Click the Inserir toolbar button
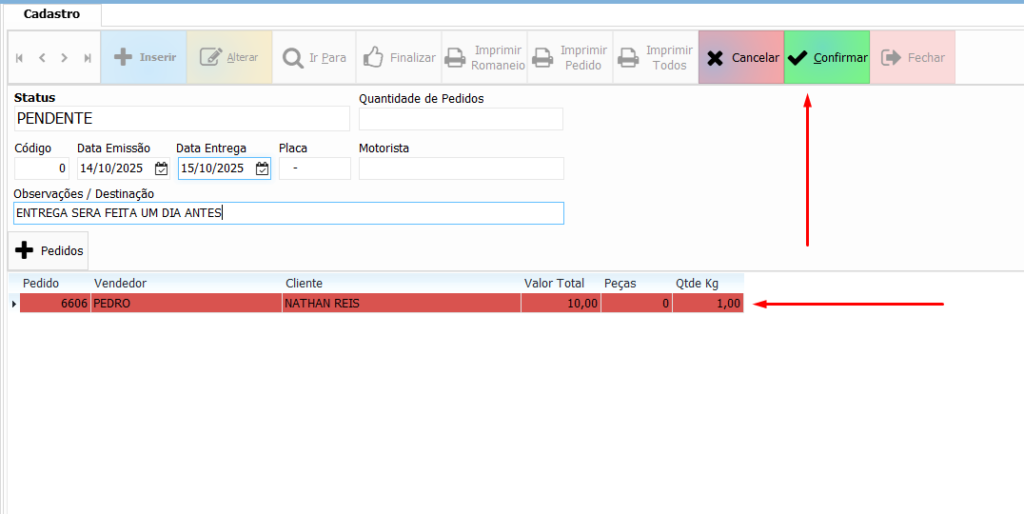Screen dimensions: 1024x514 pyautogui.click(x=144, y=58)
